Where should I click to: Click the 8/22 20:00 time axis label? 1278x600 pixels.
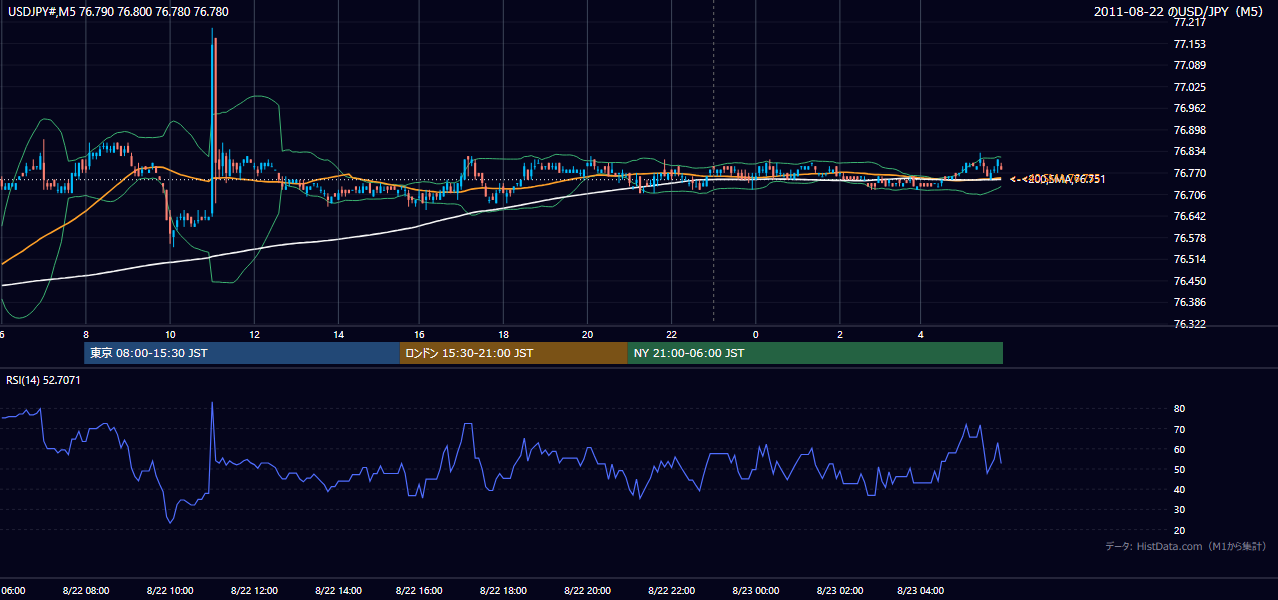(x=588, y=591)
